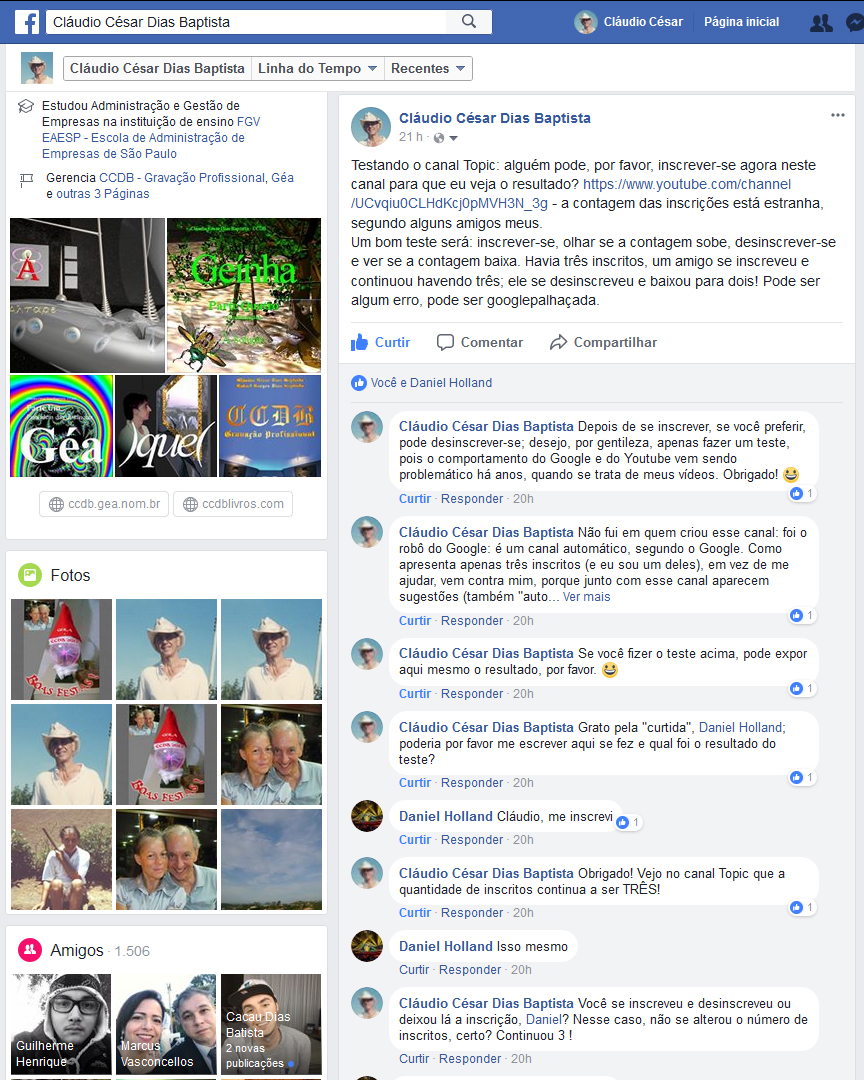Open the CCDB Gravação Profissional blue thumbnail

[270, 426]
